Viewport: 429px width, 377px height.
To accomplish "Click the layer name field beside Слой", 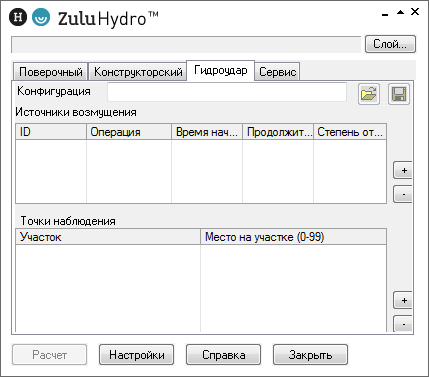I will (186, 44).
